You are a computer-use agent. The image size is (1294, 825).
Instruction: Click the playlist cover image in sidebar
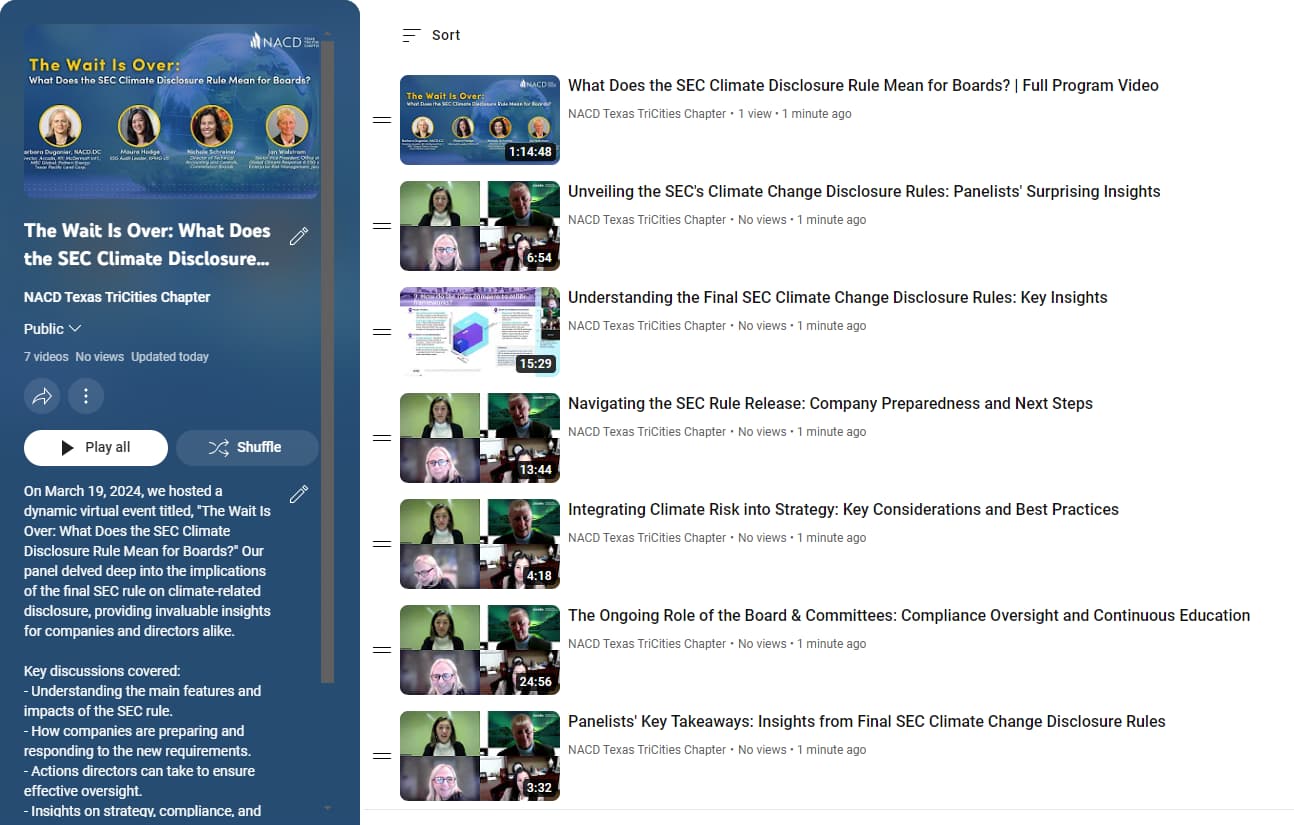tap(172, 112)
